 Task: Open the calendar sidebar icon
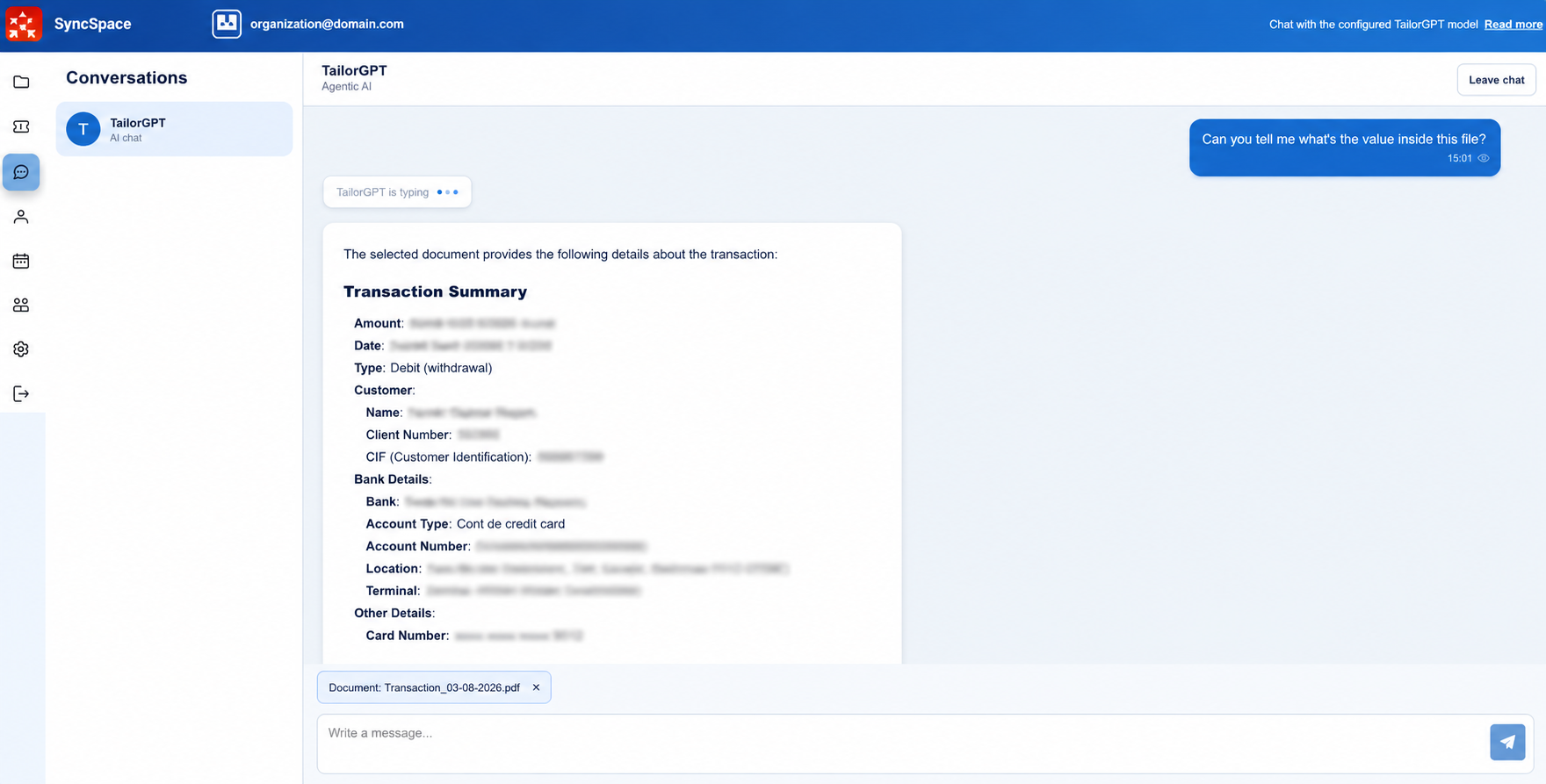(x=21, y=261)
